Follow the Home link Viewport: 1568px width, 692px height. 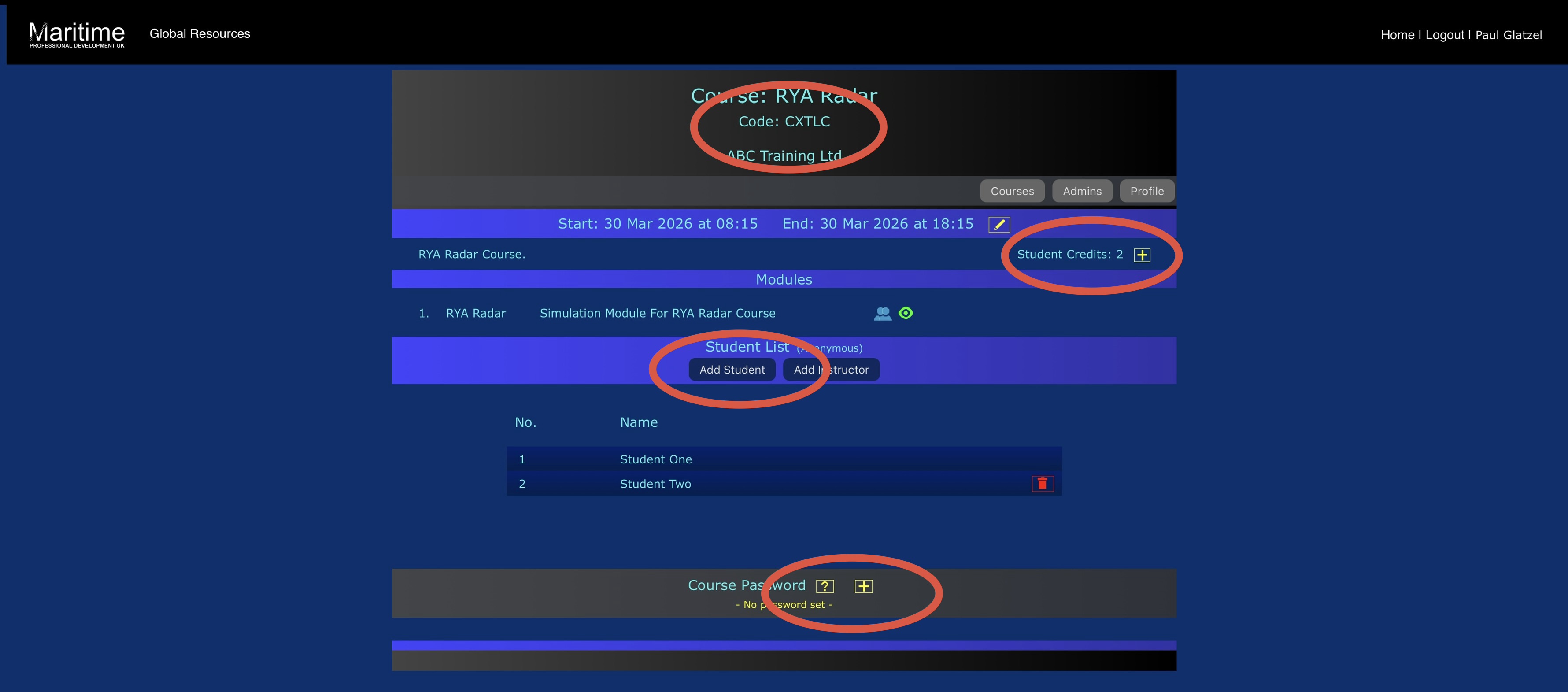point(1397,35)
